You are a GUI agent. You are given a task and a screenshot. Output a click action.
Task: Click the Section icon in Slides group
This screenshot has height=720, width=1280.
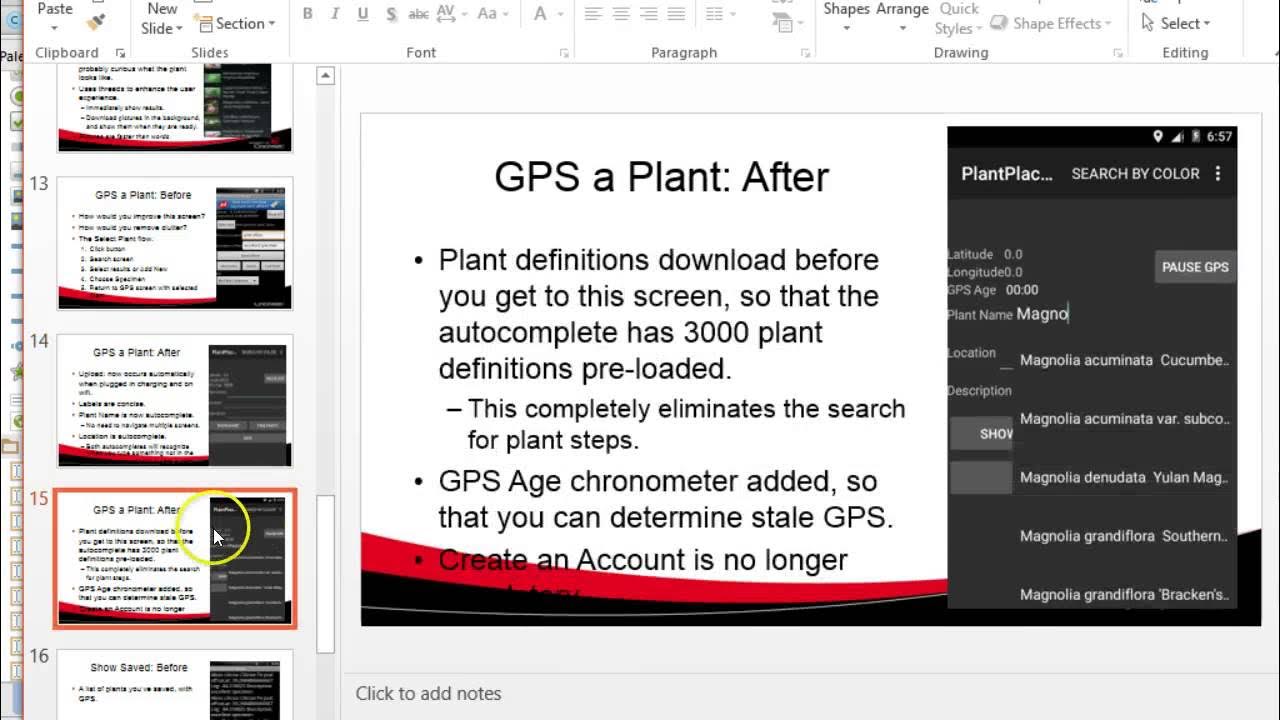point(203,23)
